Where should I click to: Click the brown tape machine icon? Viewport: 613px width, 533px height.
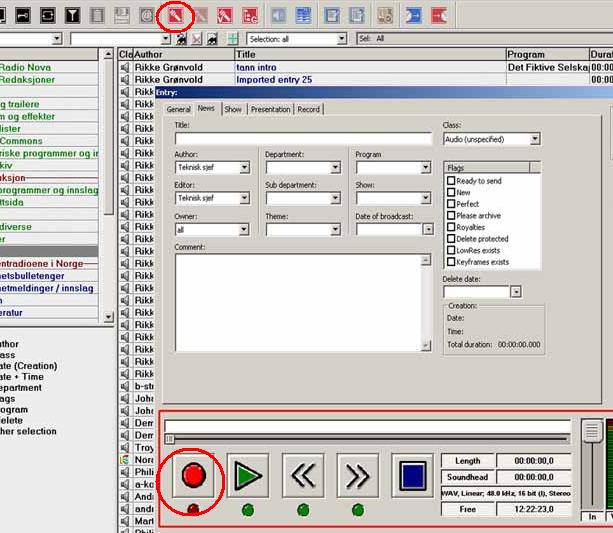pos(385,16)
